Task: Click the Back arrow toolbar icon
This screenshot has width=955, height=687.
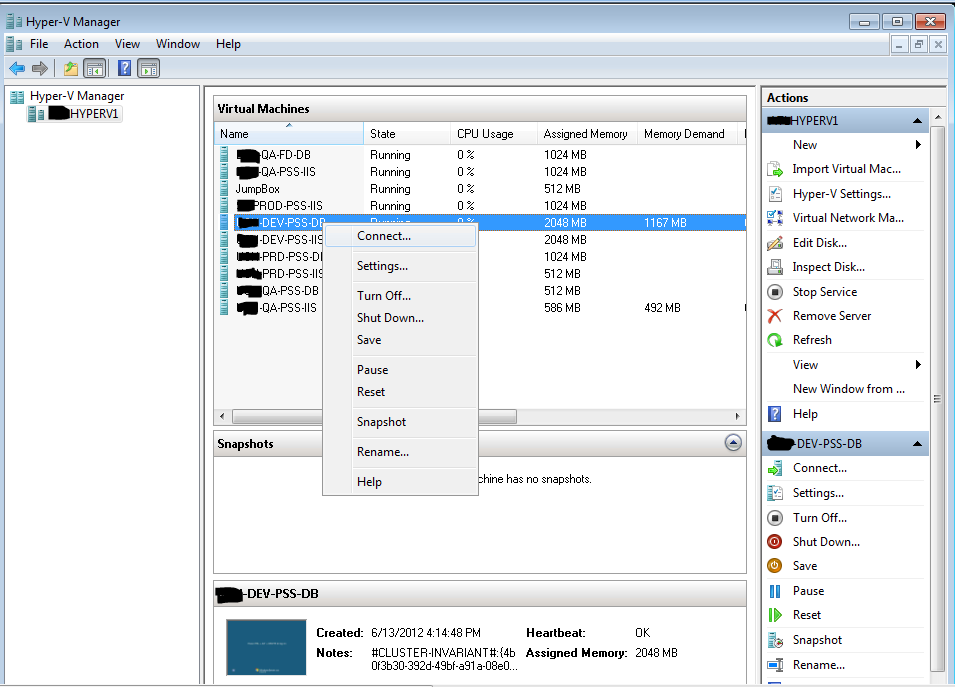Action: (17, 68)
